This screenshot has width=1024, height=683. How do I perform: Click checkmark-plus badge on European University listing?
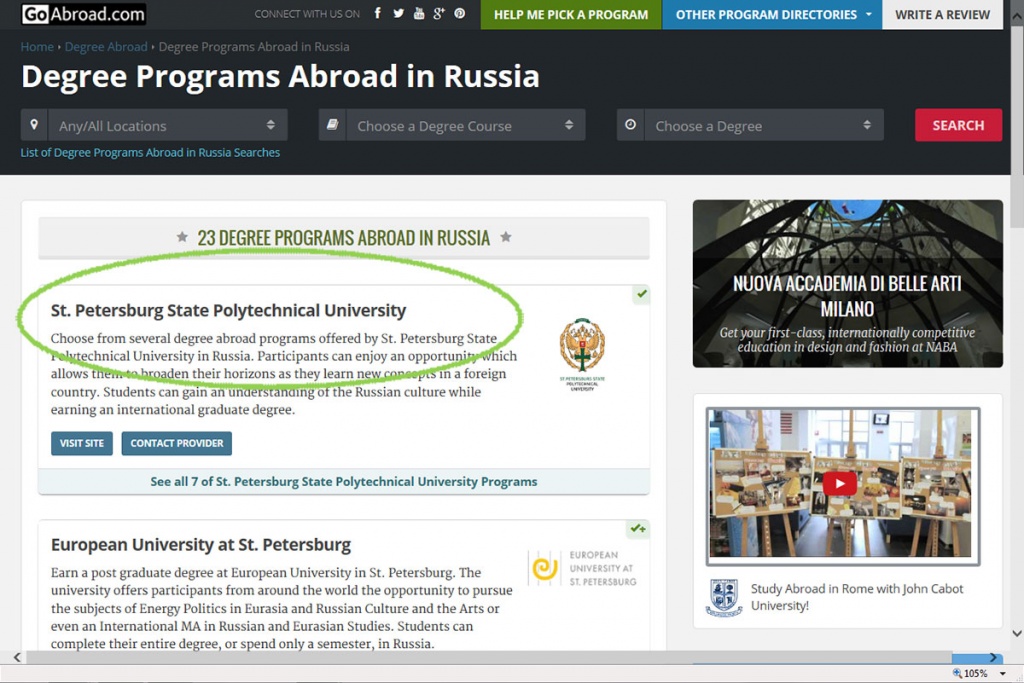point(638,528)
